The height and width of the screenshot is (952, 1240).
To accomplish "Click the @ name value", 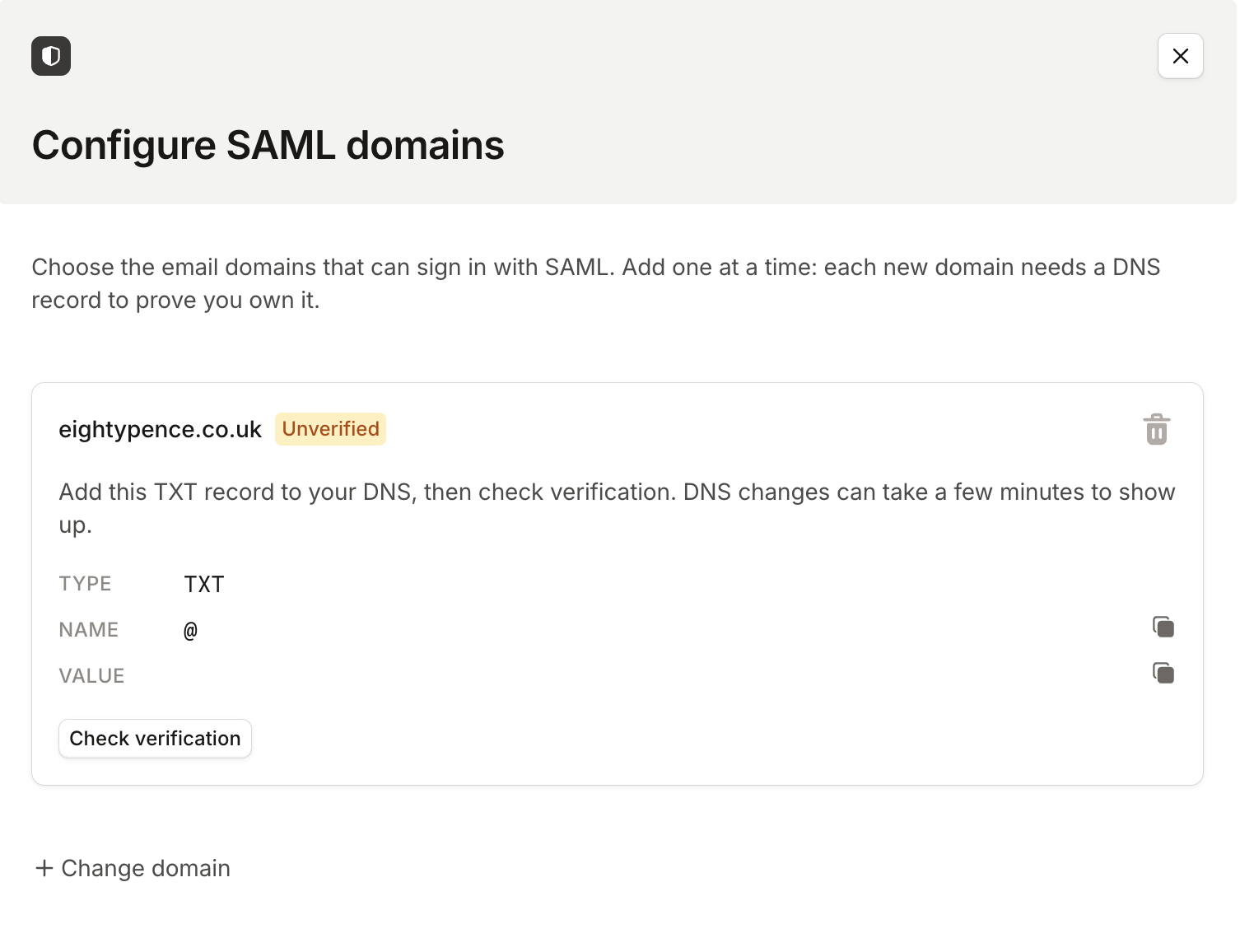I will [190, 631].
